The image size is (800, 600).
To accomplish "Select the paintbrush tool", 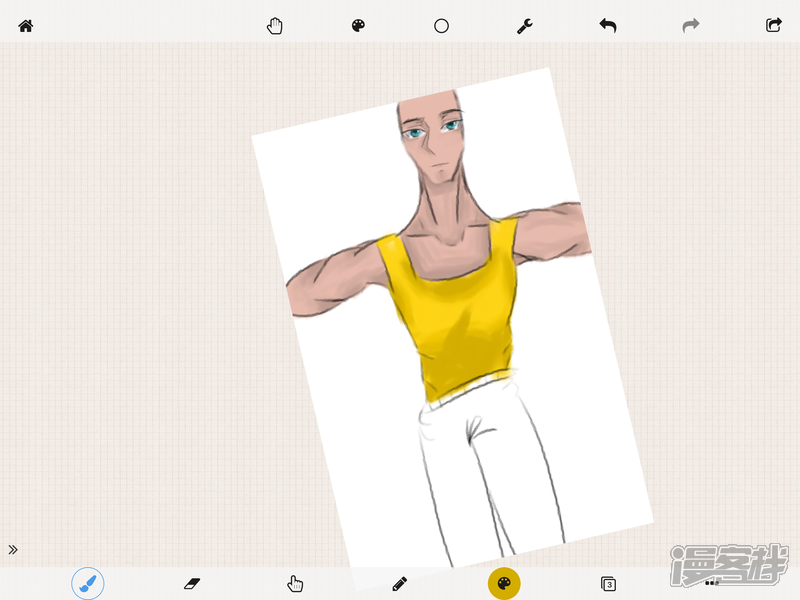I will coord(88,582).
